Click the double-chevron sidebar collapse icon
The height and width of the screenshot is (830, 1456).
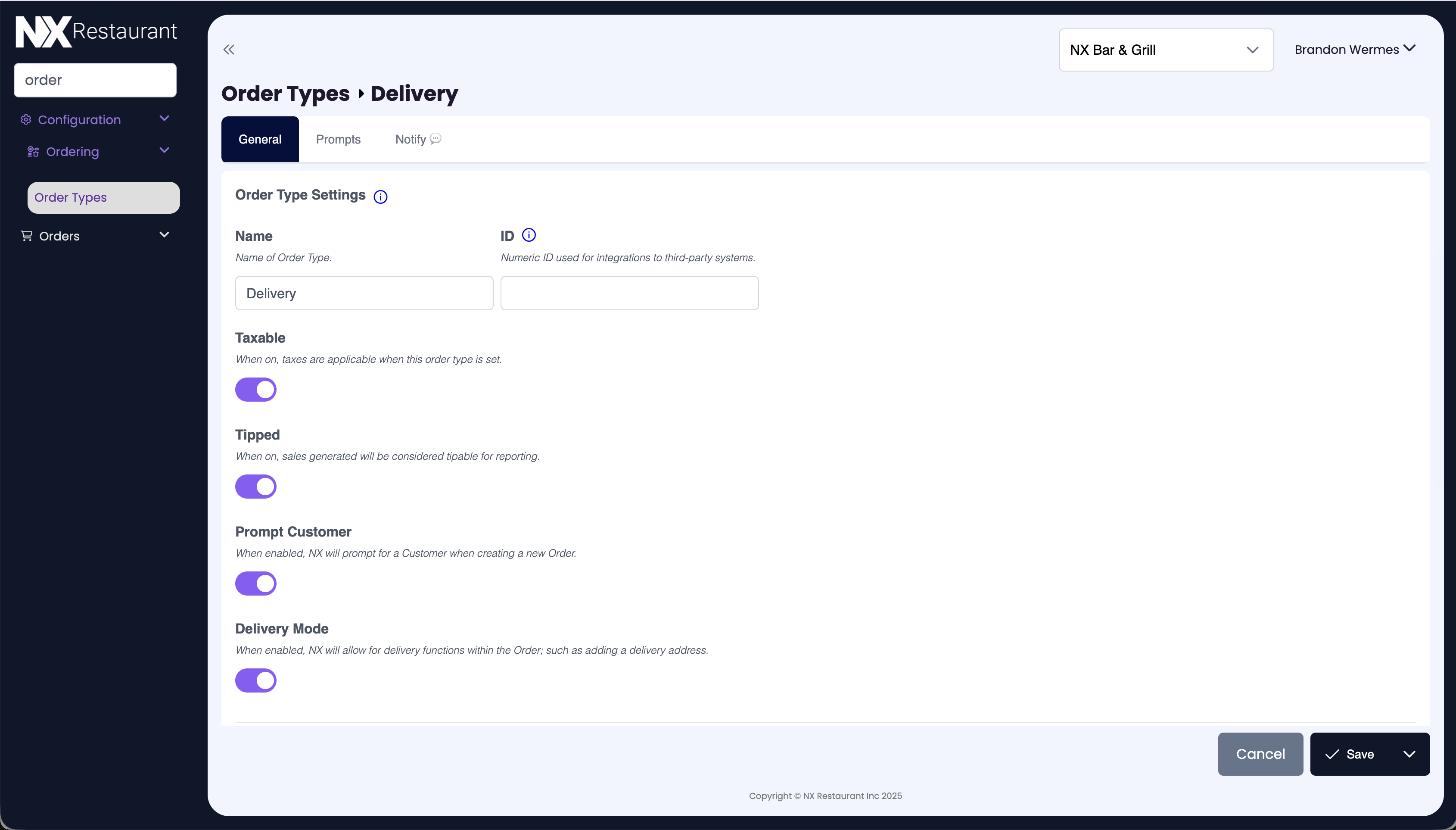(x=229, y=50)
